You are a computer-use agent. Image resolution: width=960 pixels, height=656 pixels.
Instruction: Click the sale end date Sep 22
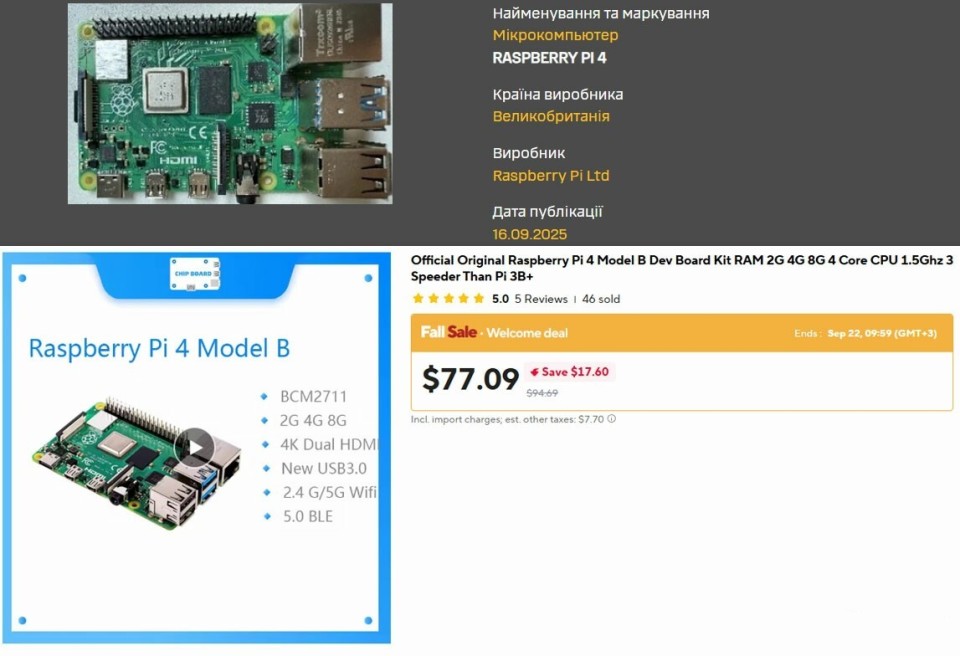tap(882, 333)
